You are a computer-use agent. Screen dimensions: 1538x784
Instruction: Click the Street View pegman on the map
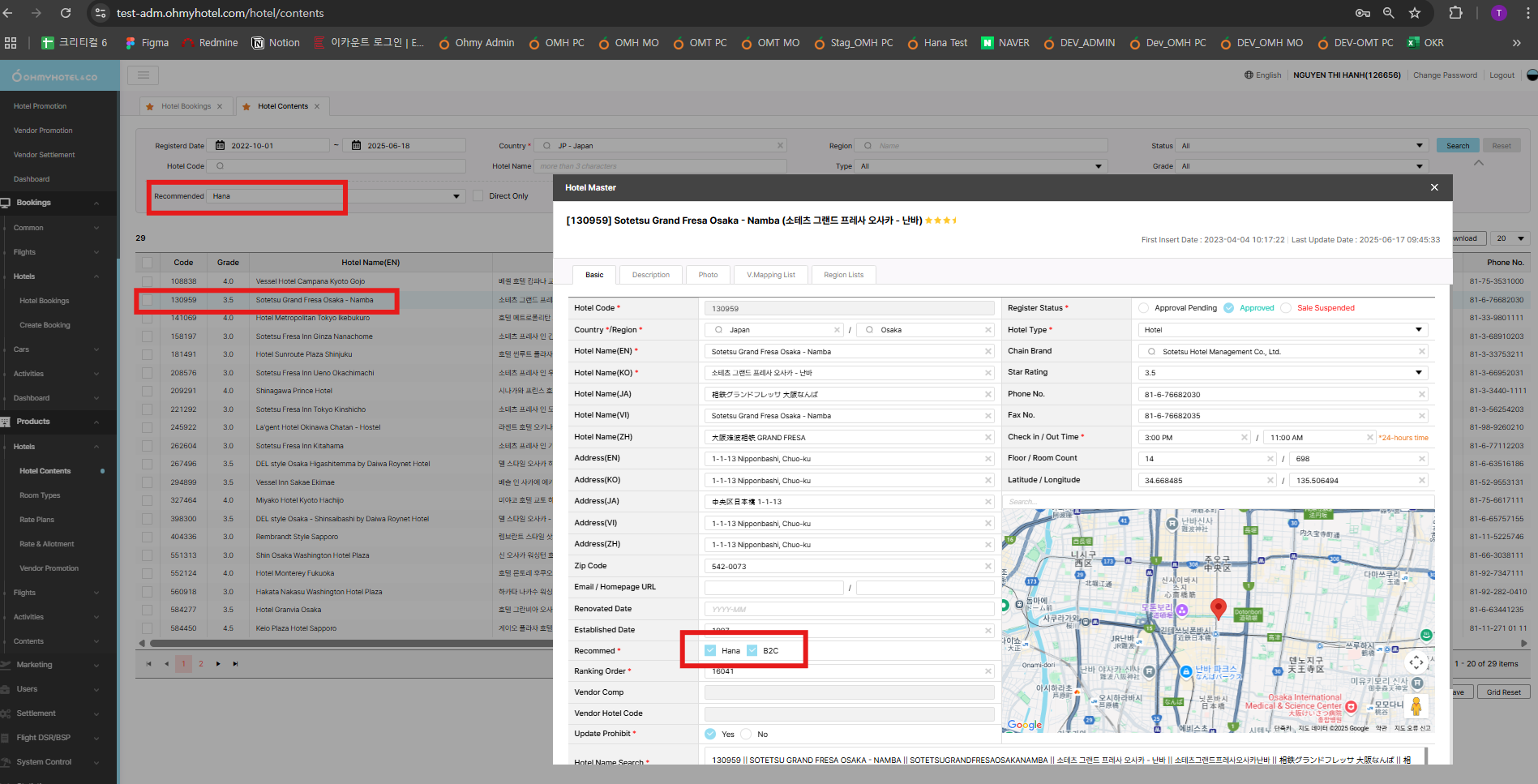(1416, 705)
